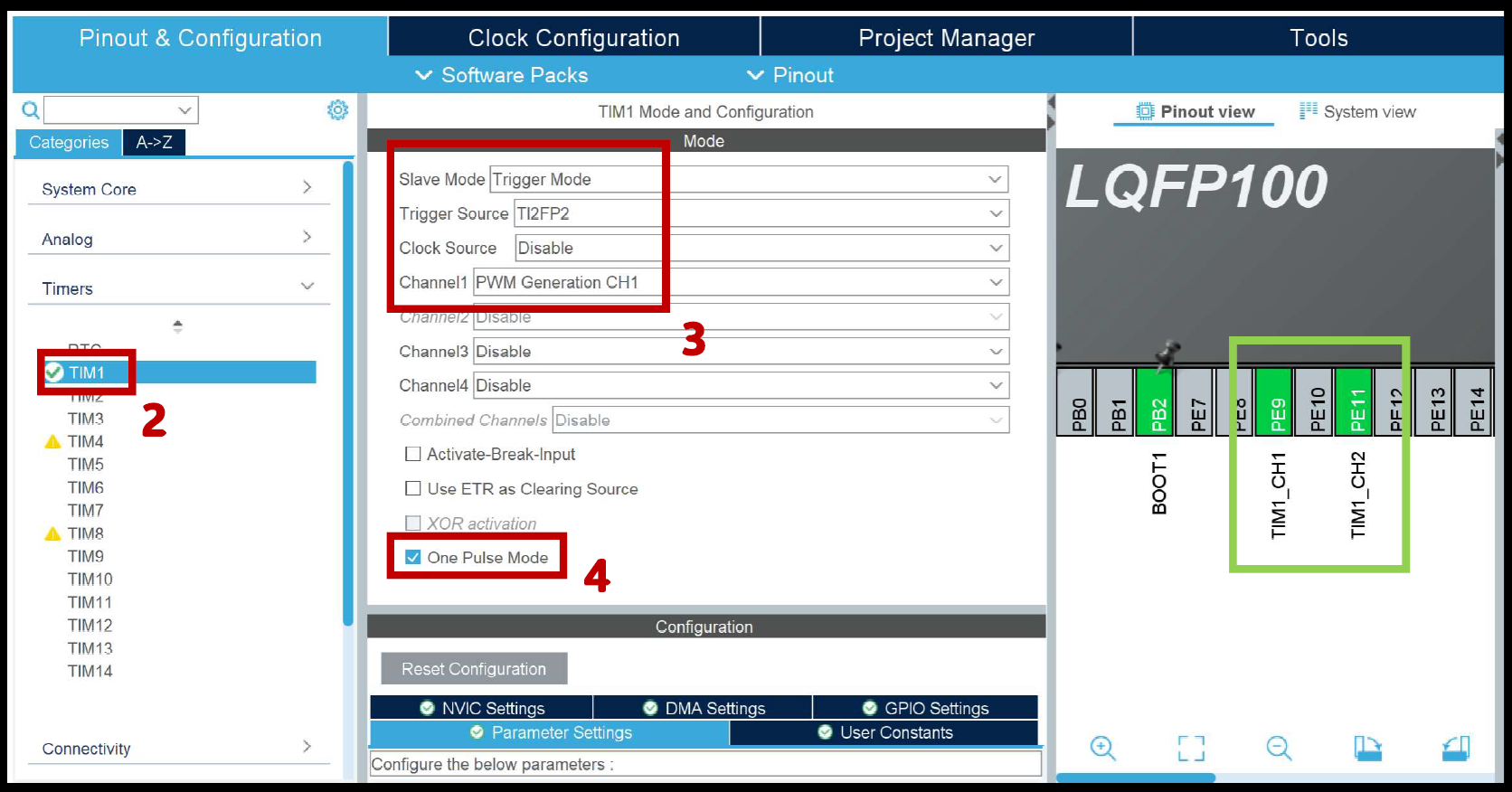Click the fit-to-screen icon
The image size is (1512, 792).
click(1191, 748)
